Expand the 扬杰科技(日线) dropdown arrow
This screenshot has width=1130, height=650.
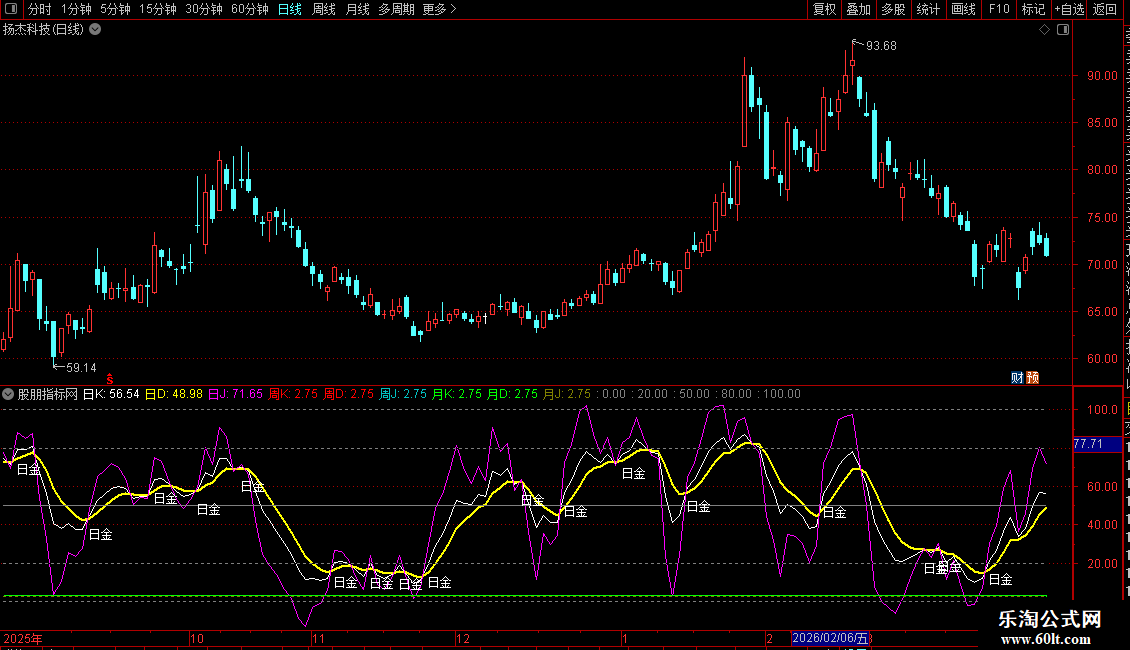click(x=95, y=29)
